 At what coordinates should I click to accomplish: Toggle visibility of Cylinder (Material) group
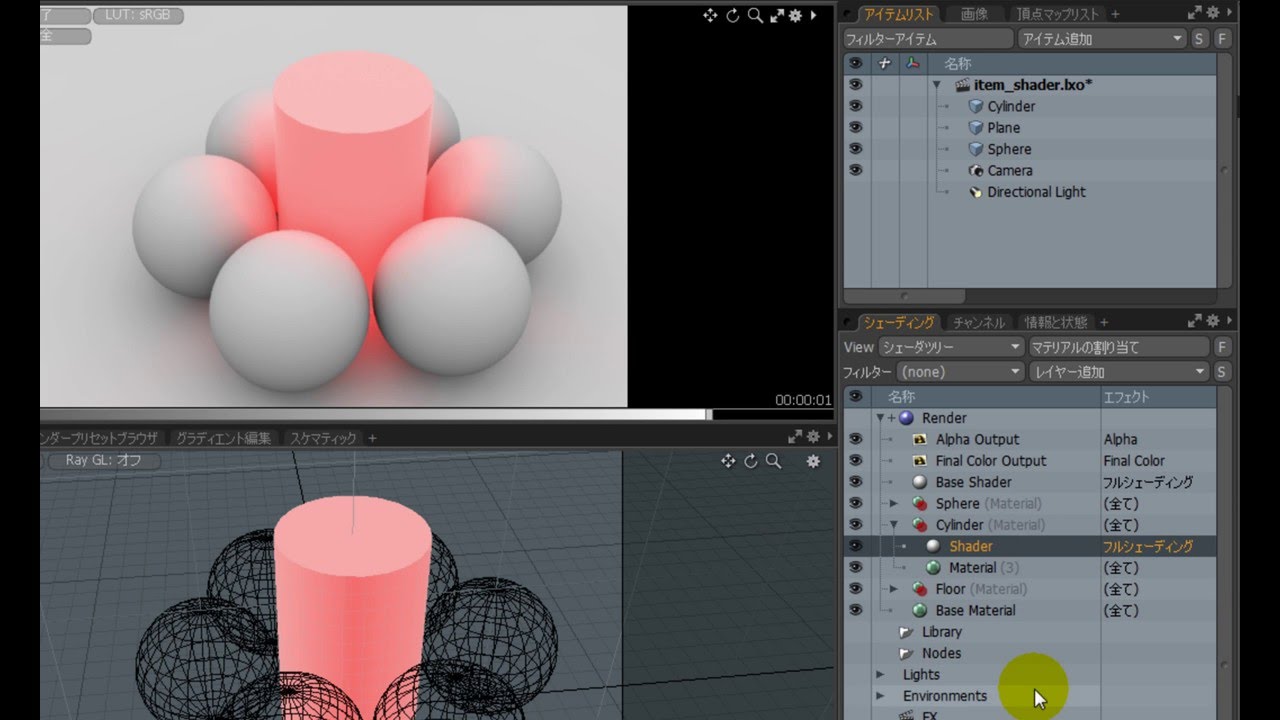coord(856,525)
